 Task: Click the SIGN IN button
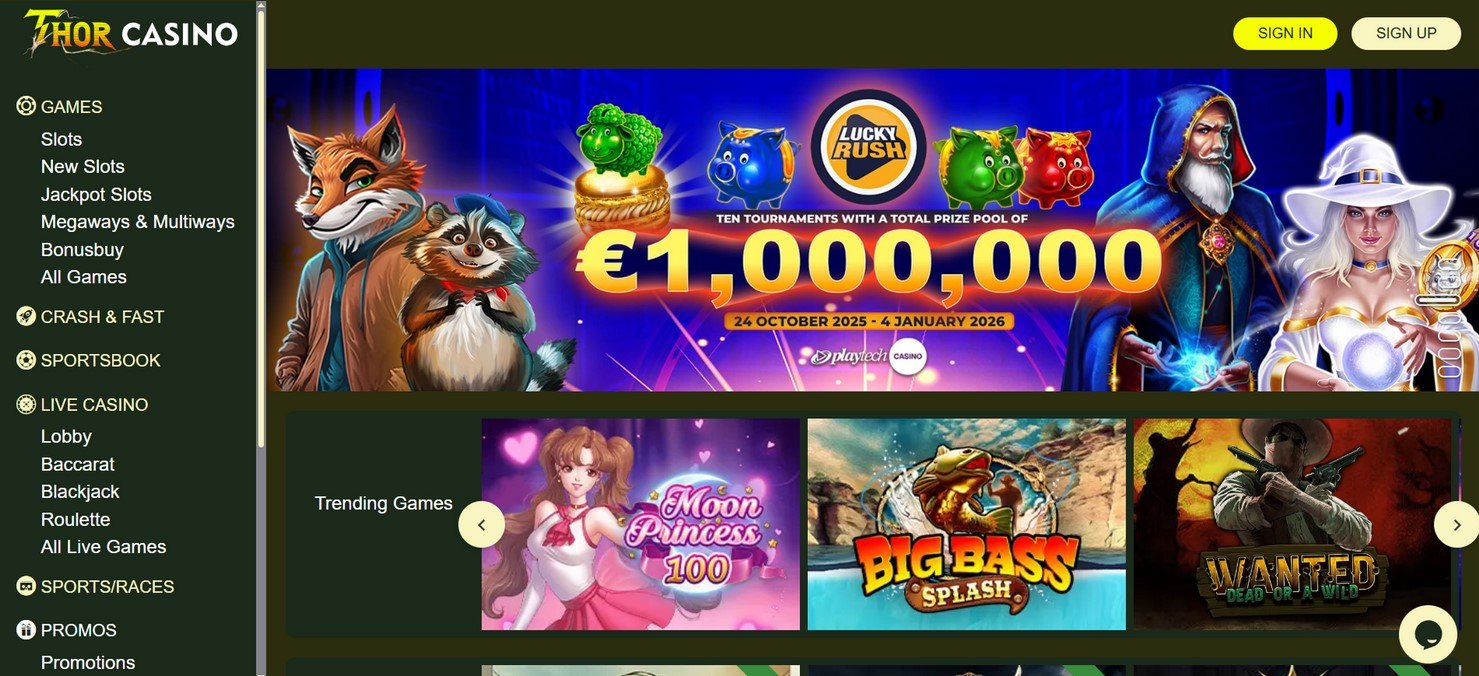point(1285,33)
